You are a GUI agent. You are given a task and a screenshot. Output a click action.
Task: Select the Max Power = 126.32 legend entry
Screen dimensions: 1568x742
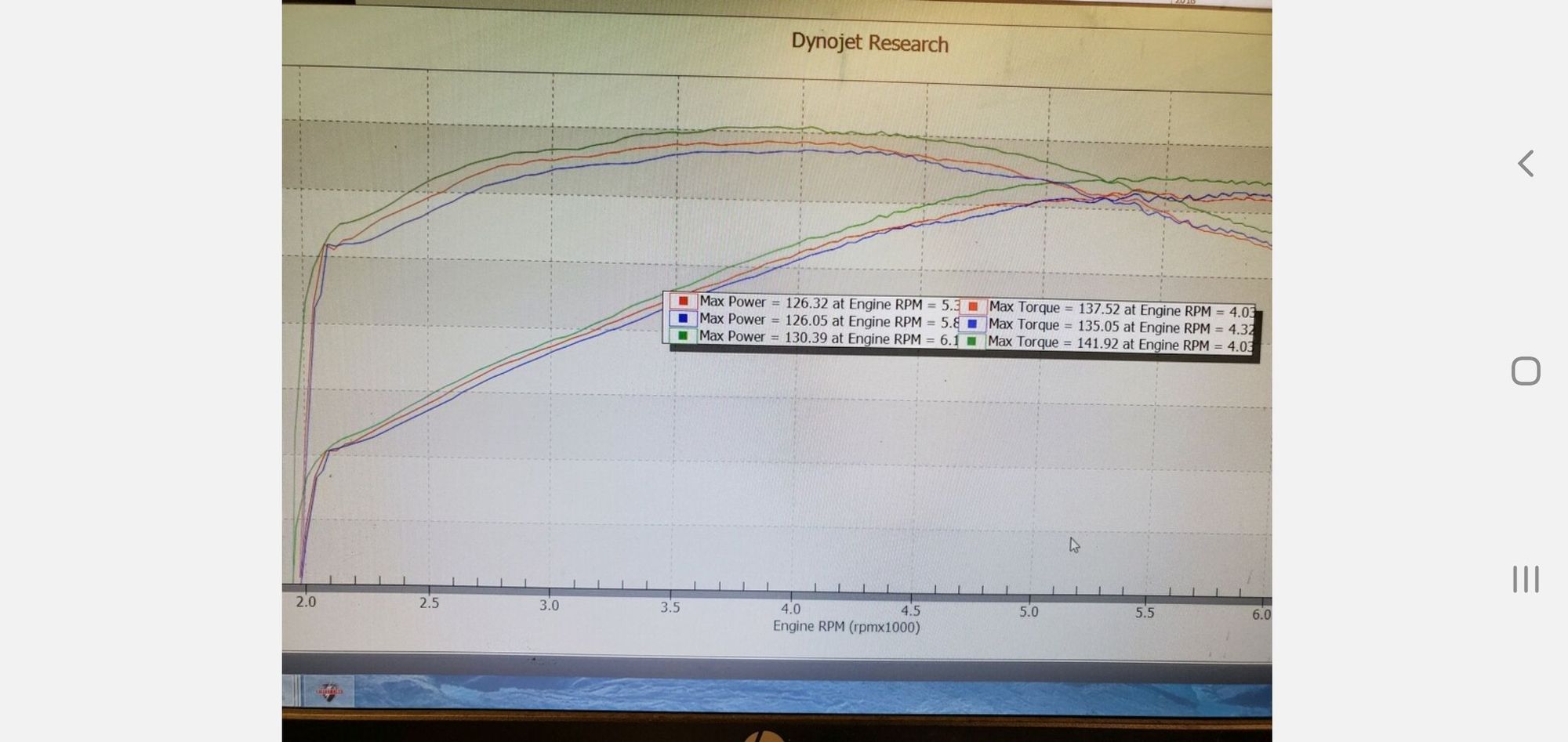coord(827,303)
